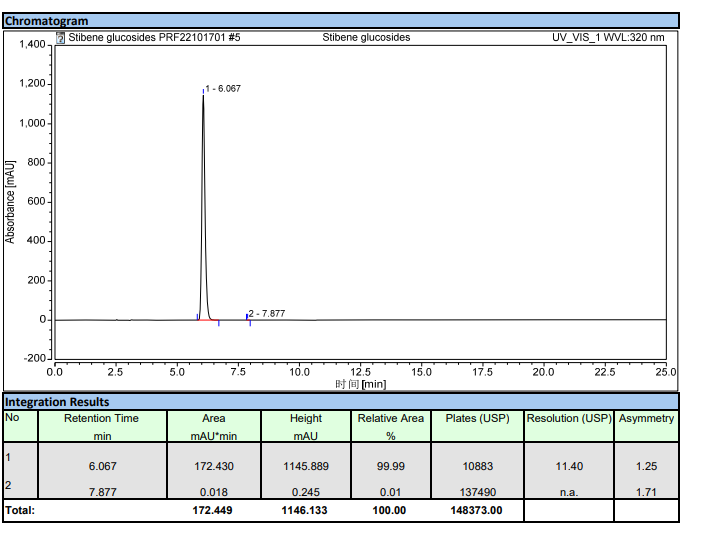Select the peak 2 plates value 137490
715x555 pixels.
pyautogui.click(x=475, y=492)
